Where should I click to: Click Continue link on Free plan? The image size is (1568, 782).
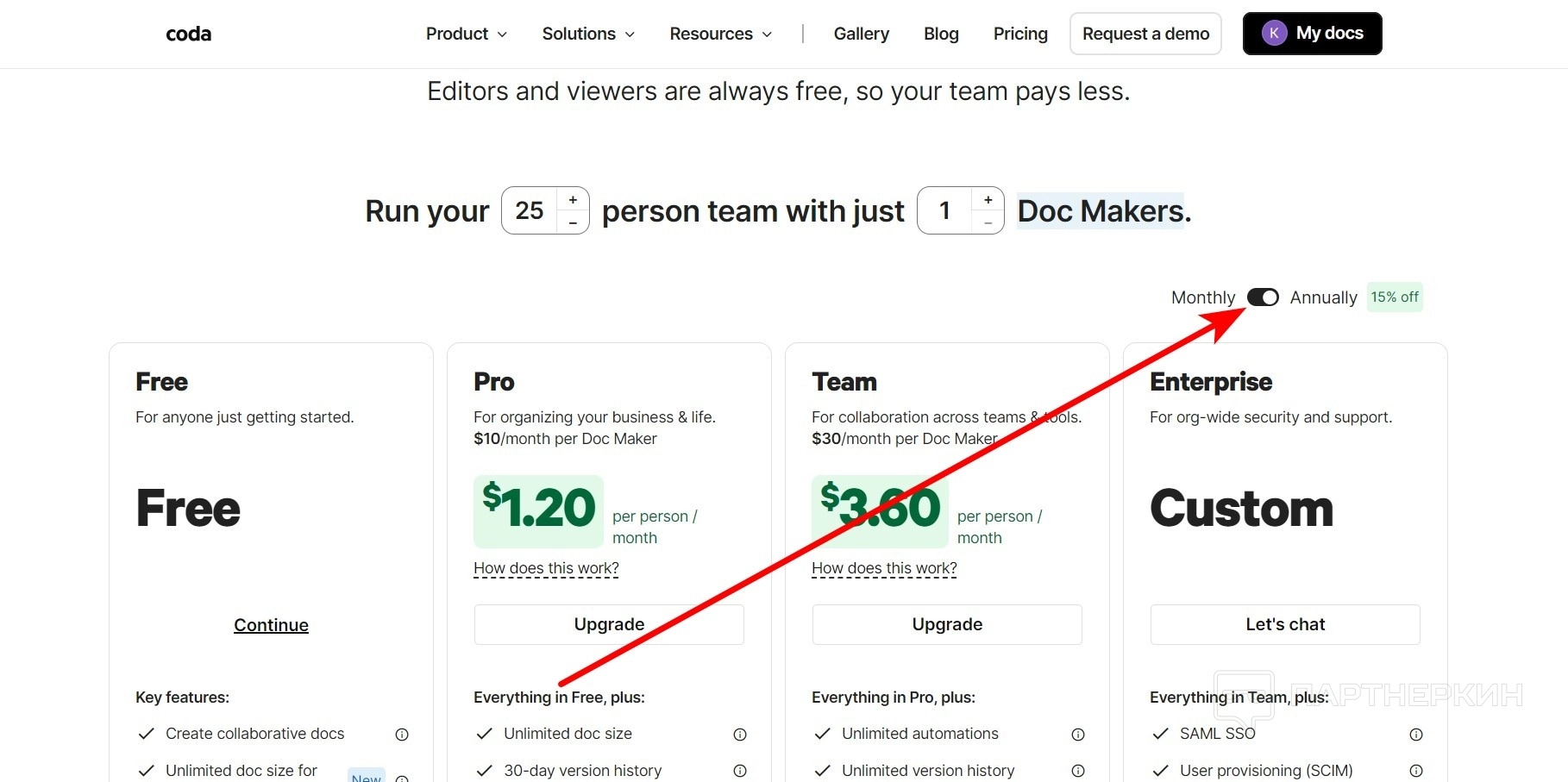[271, 625]
